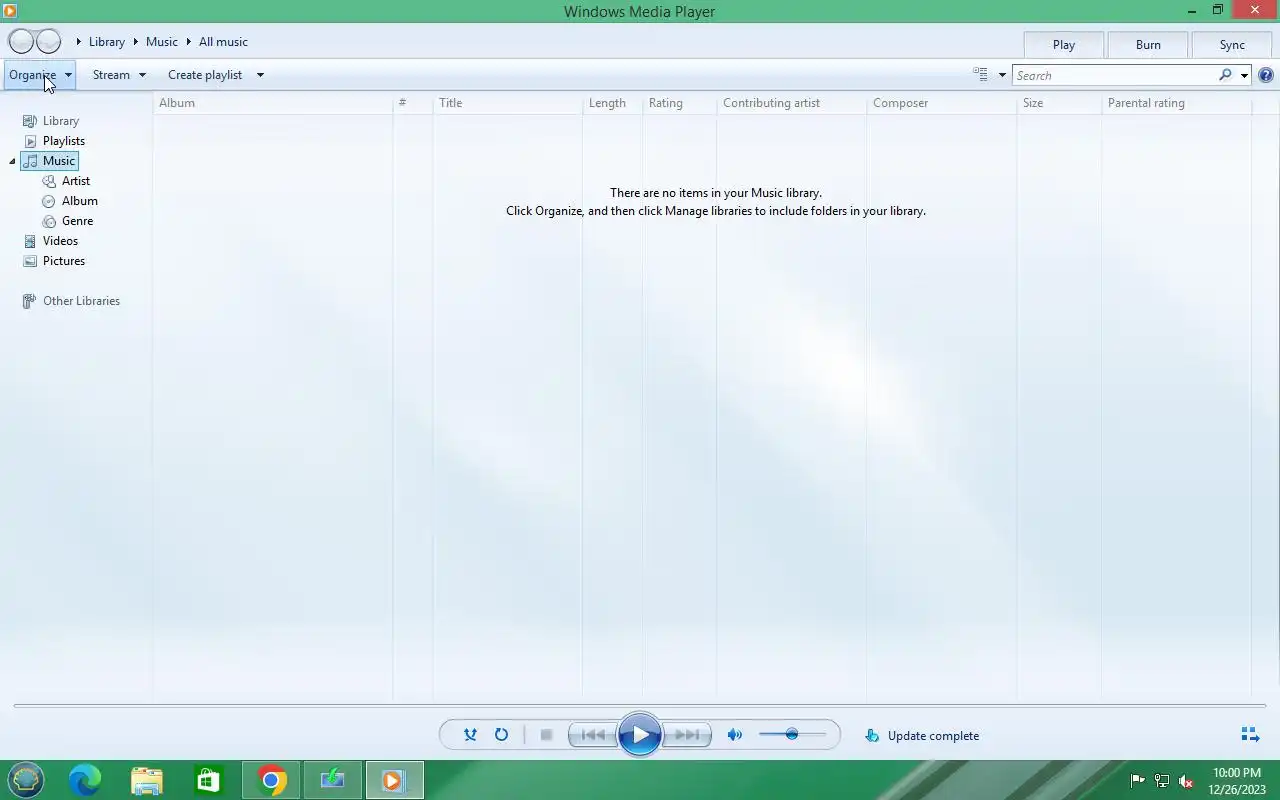Select Album under Music
Image resolution: width=1280 pixels, height=800 pixels.
coord(70,201)
